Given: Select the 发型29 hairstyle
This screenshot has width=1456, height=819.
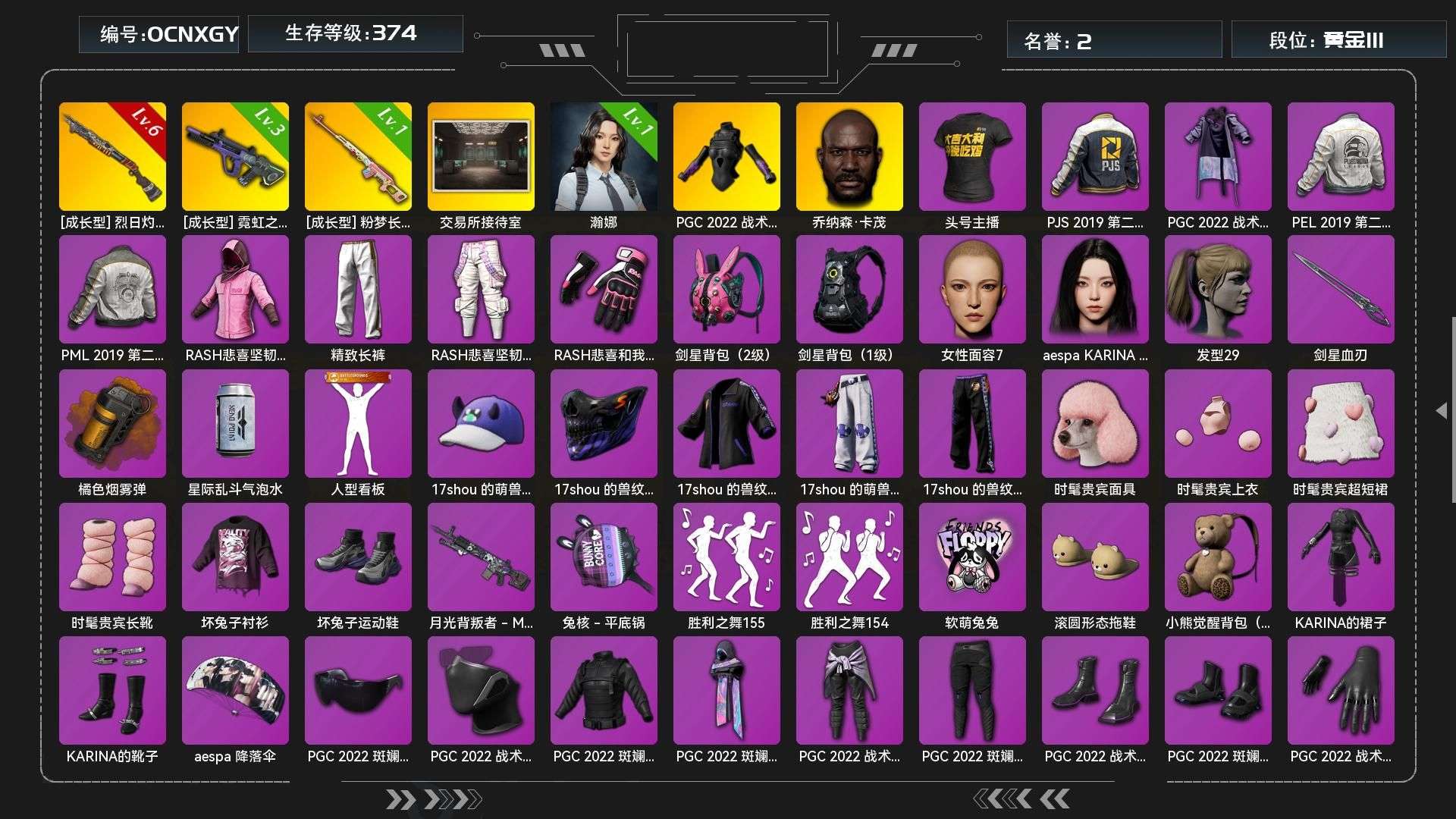Looking at the screenshot, I should [1218, 289].
